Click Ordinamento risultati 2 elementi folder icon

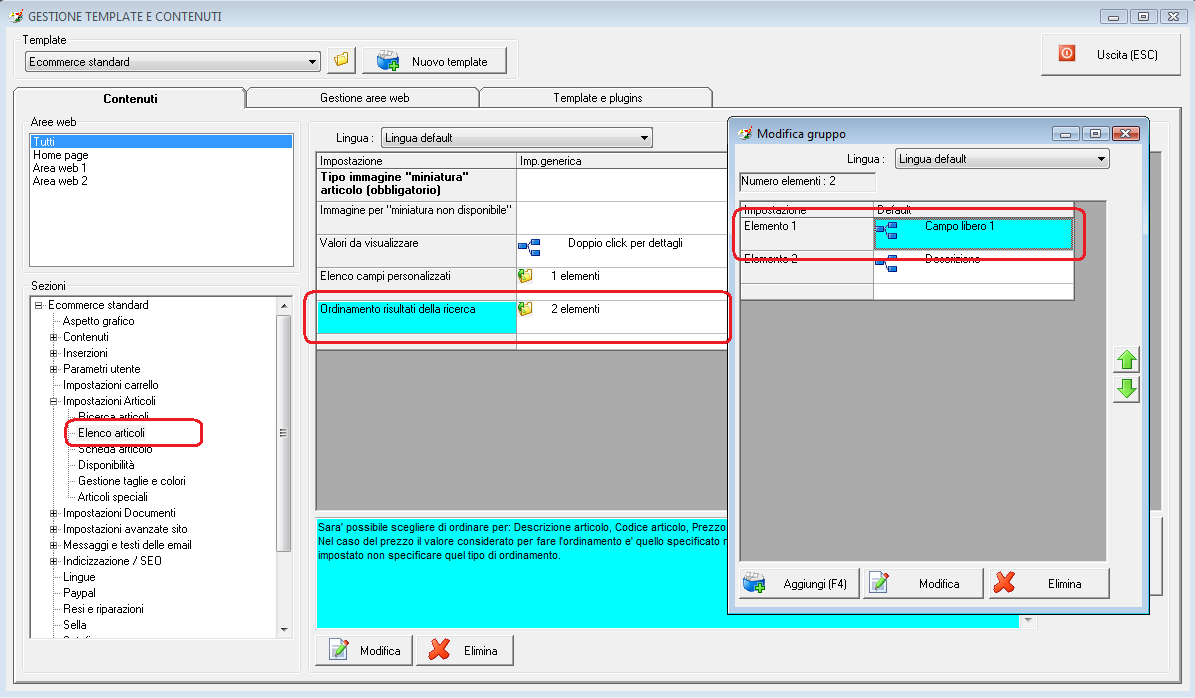point(525,309)
